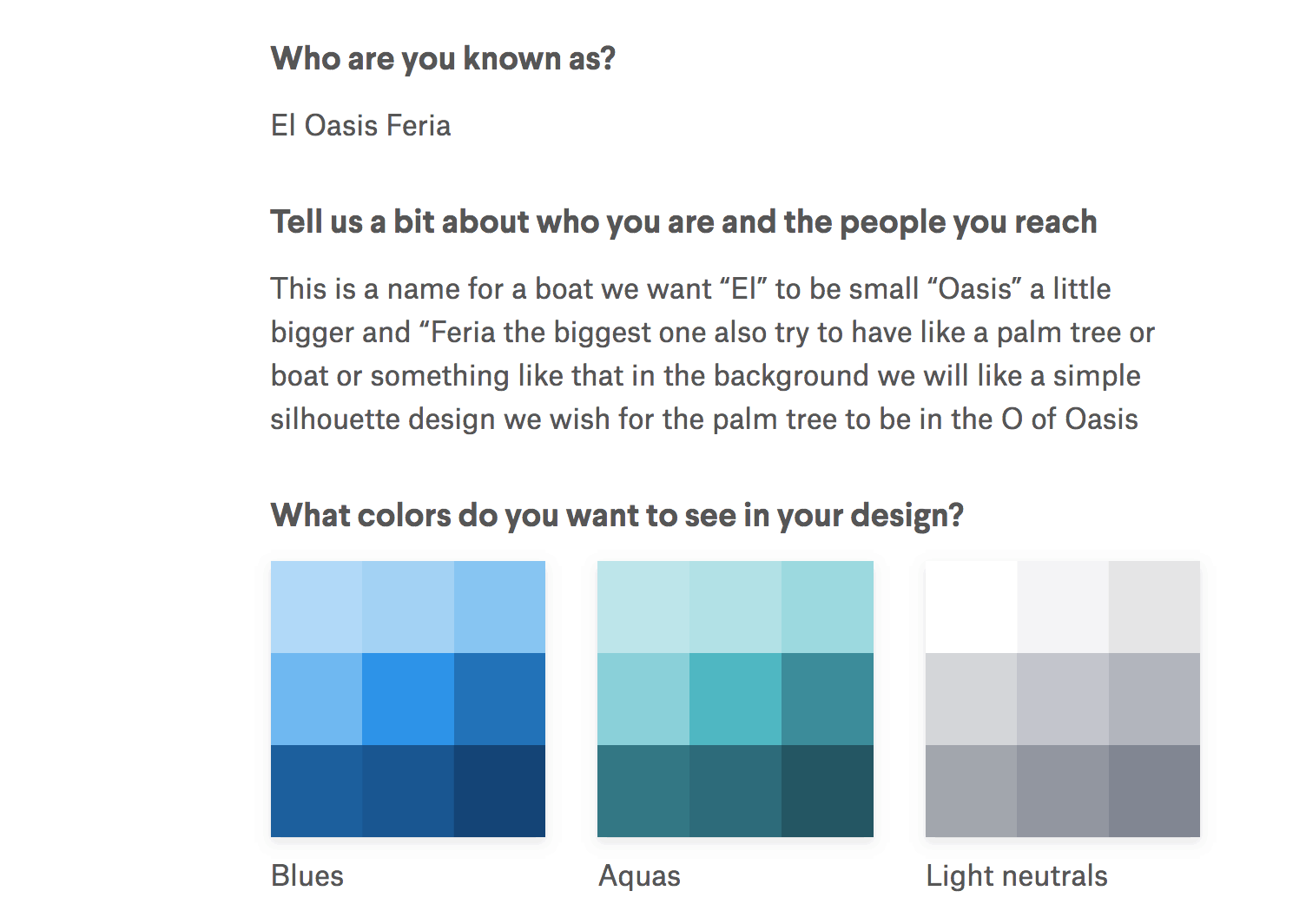Click the boat name description paragraph
Viewport: 1306px width, 924px height.
pyautogui.click(x=712, y=353)
